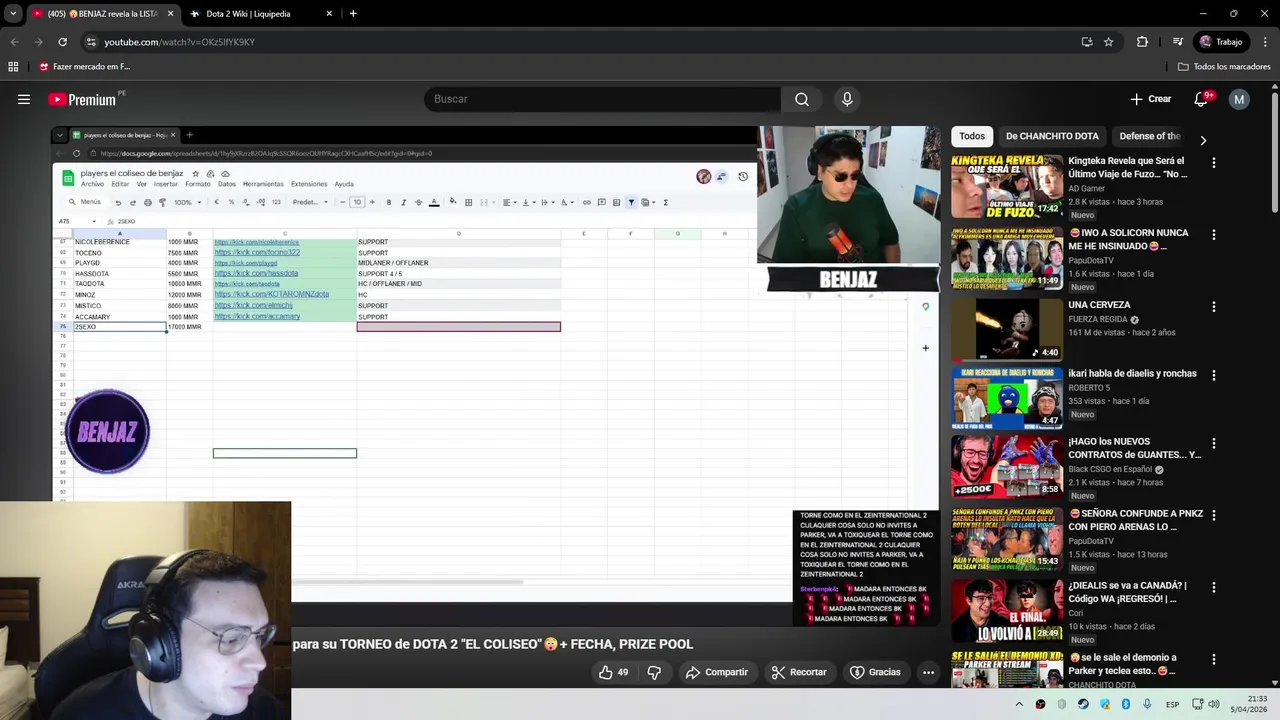Image resolution: width=1280 pixels, height=720 pixels.
Task: Open the ESP language indicator in taskbar
Action: (1172, 704)
